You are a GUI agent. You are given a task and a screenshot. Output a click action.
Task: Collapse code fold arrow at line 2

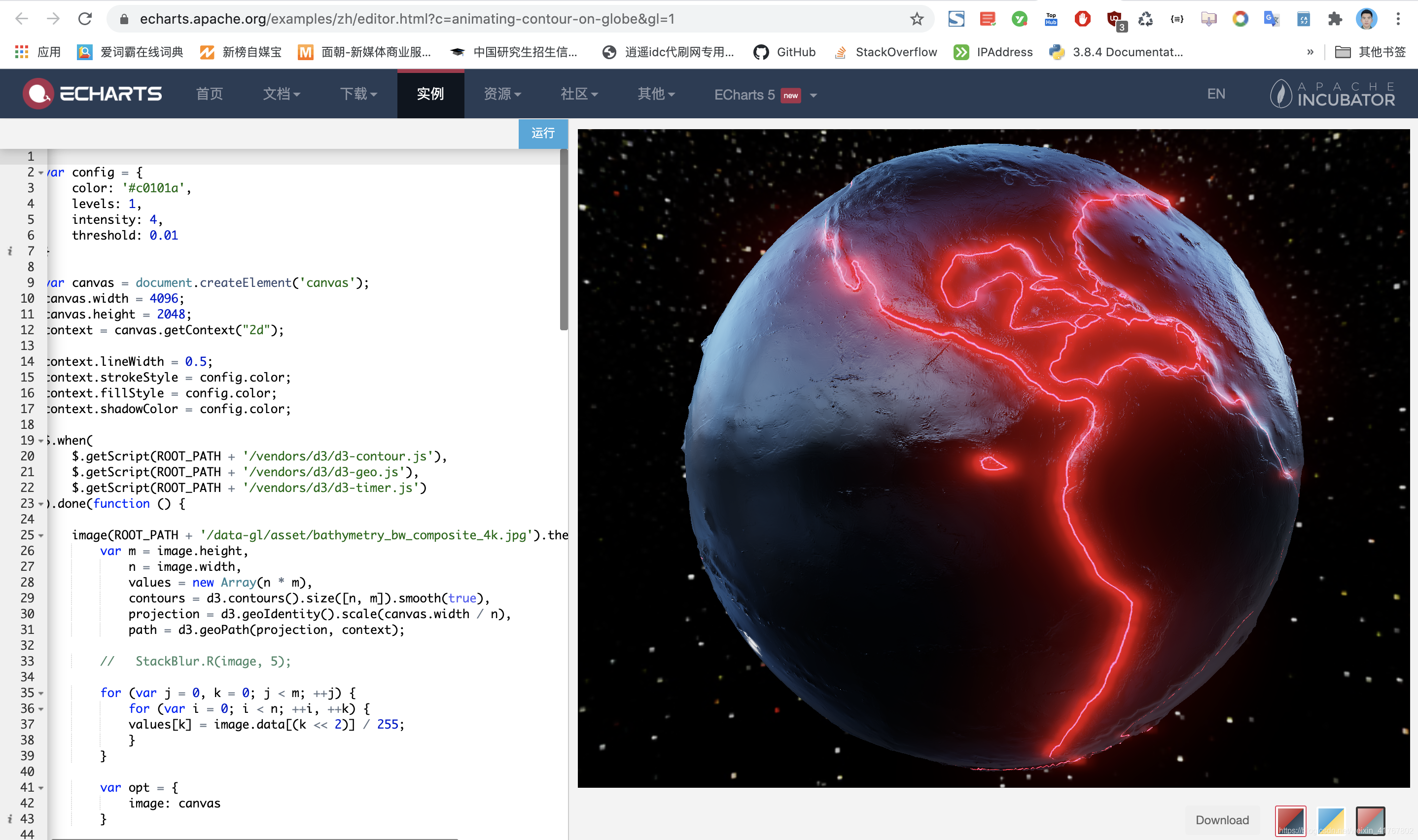[x=41, y=173]
